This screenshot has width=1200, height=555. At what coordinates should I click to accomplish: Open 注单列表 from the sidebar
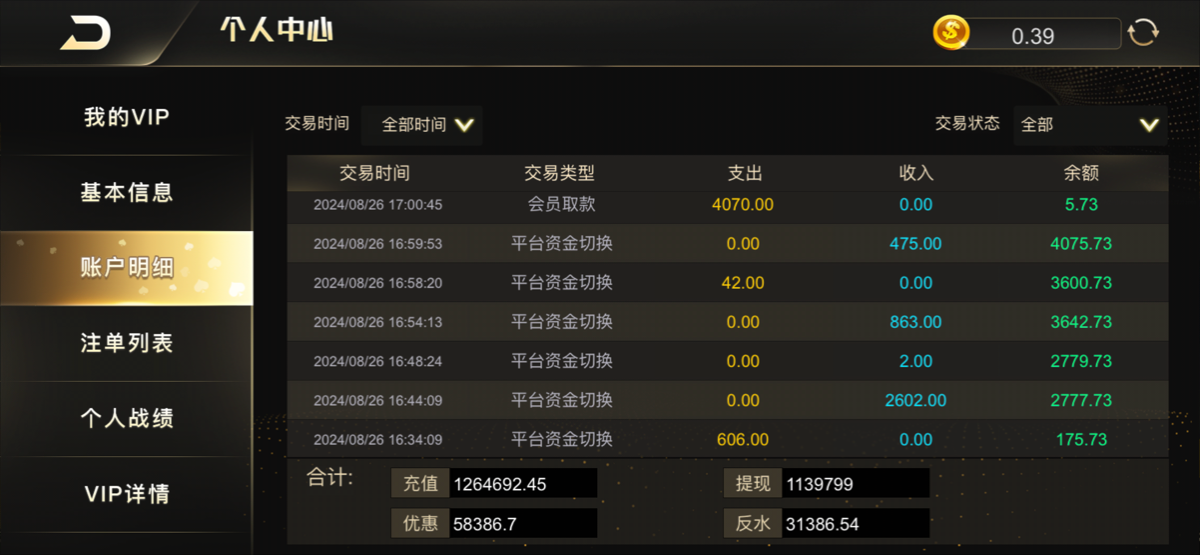tap(126, 343)
